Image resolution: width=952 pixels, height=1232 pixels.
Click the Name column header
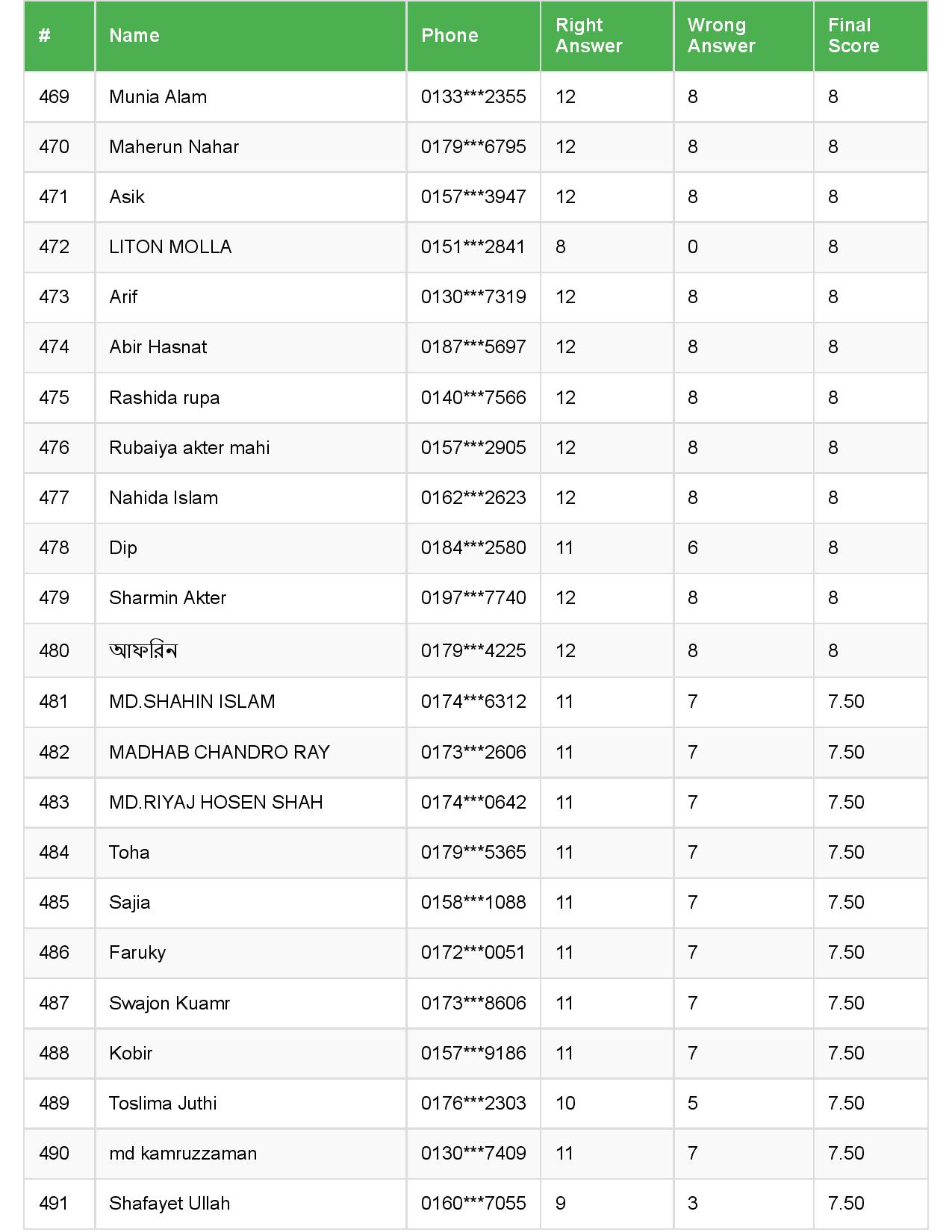[134, 35]
